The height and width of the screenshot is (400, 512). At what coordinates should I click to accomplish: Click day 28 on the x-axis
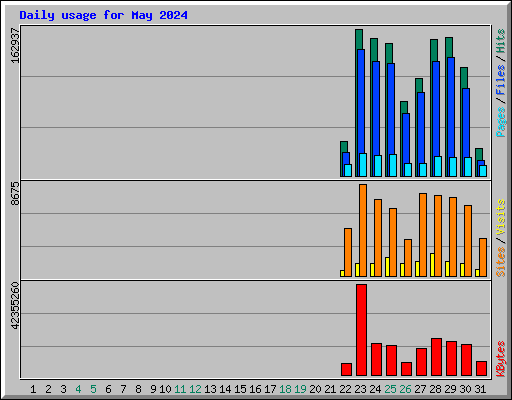point(435,389)
